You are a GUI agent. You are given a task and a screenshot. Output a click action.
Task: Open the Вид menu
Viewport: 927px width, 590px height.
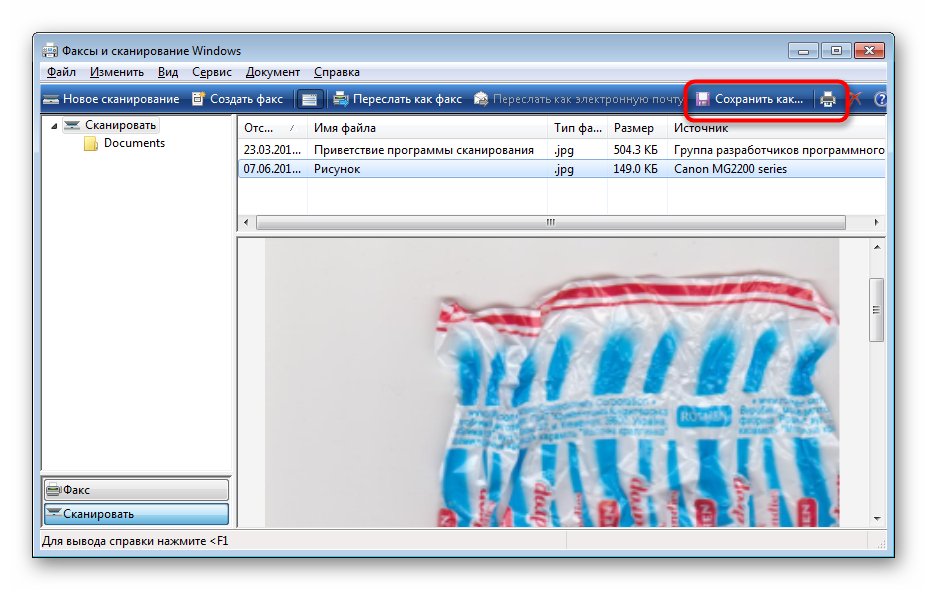click(x=168, y=72)
